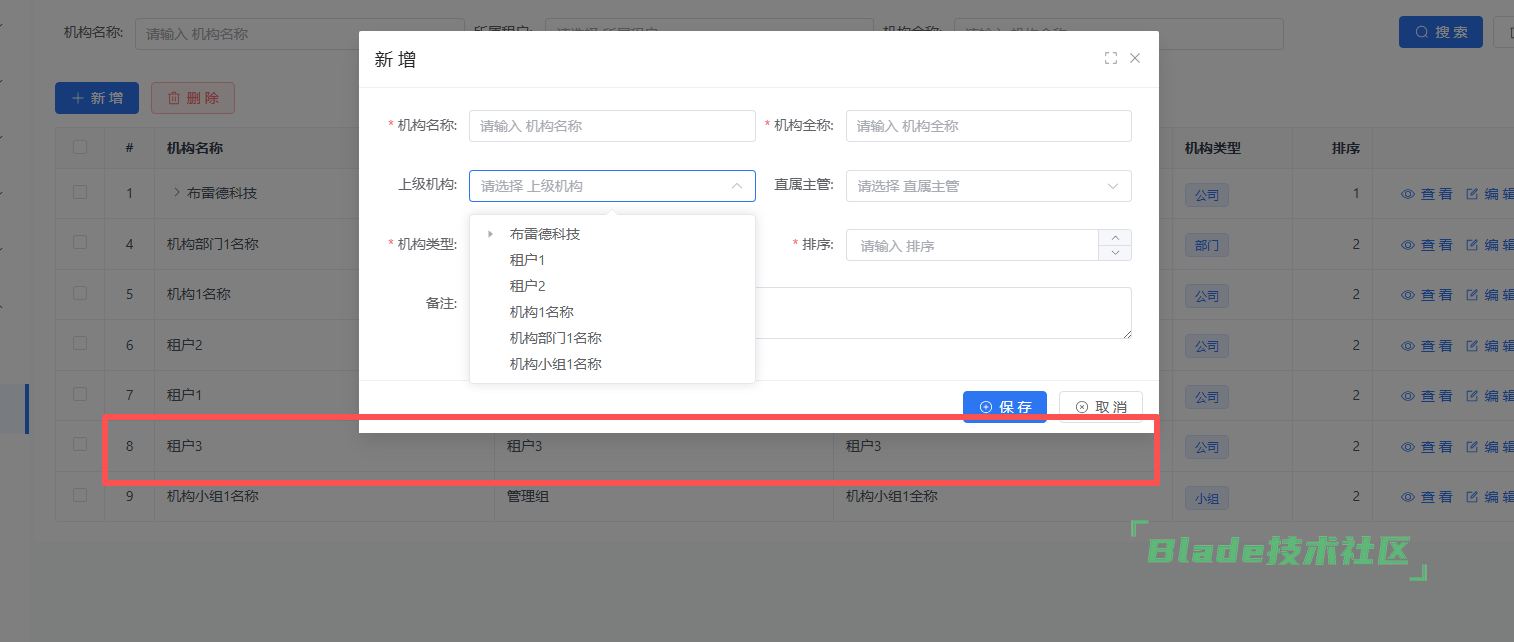Decrease 排序 with the down stepper arrow
1514x642 pixels.
point(1115,253)
